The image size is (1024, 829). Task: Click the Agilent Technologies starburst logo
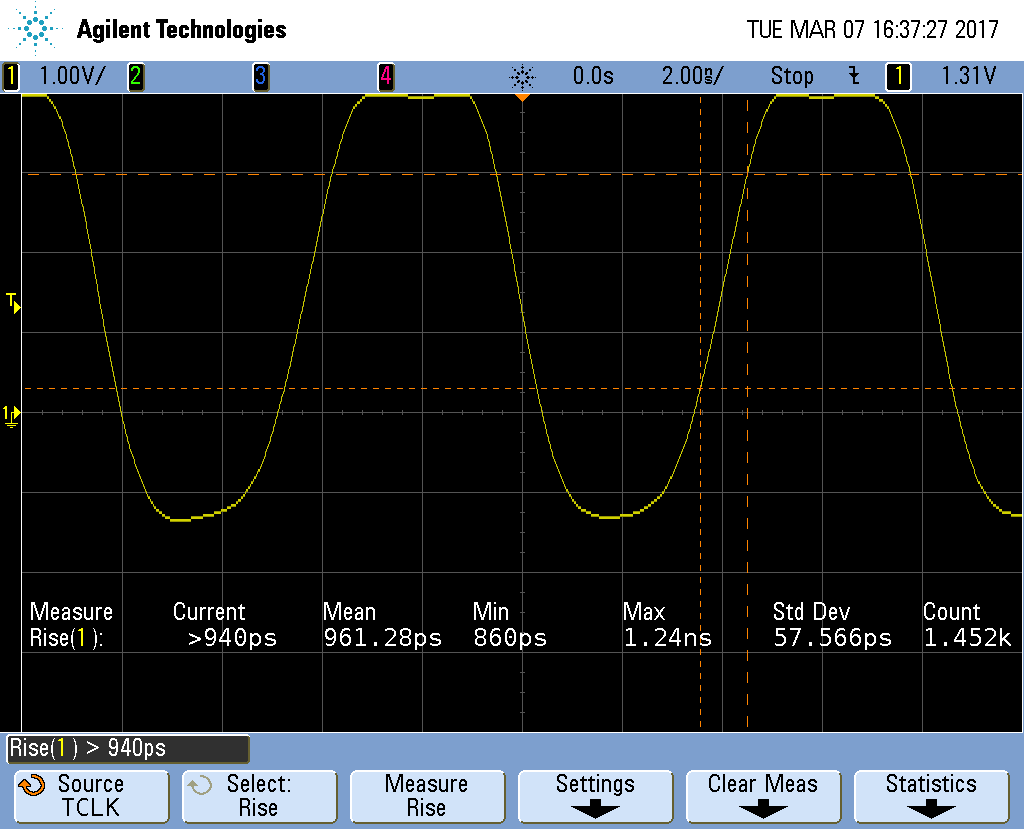click(x=36, y=30)
